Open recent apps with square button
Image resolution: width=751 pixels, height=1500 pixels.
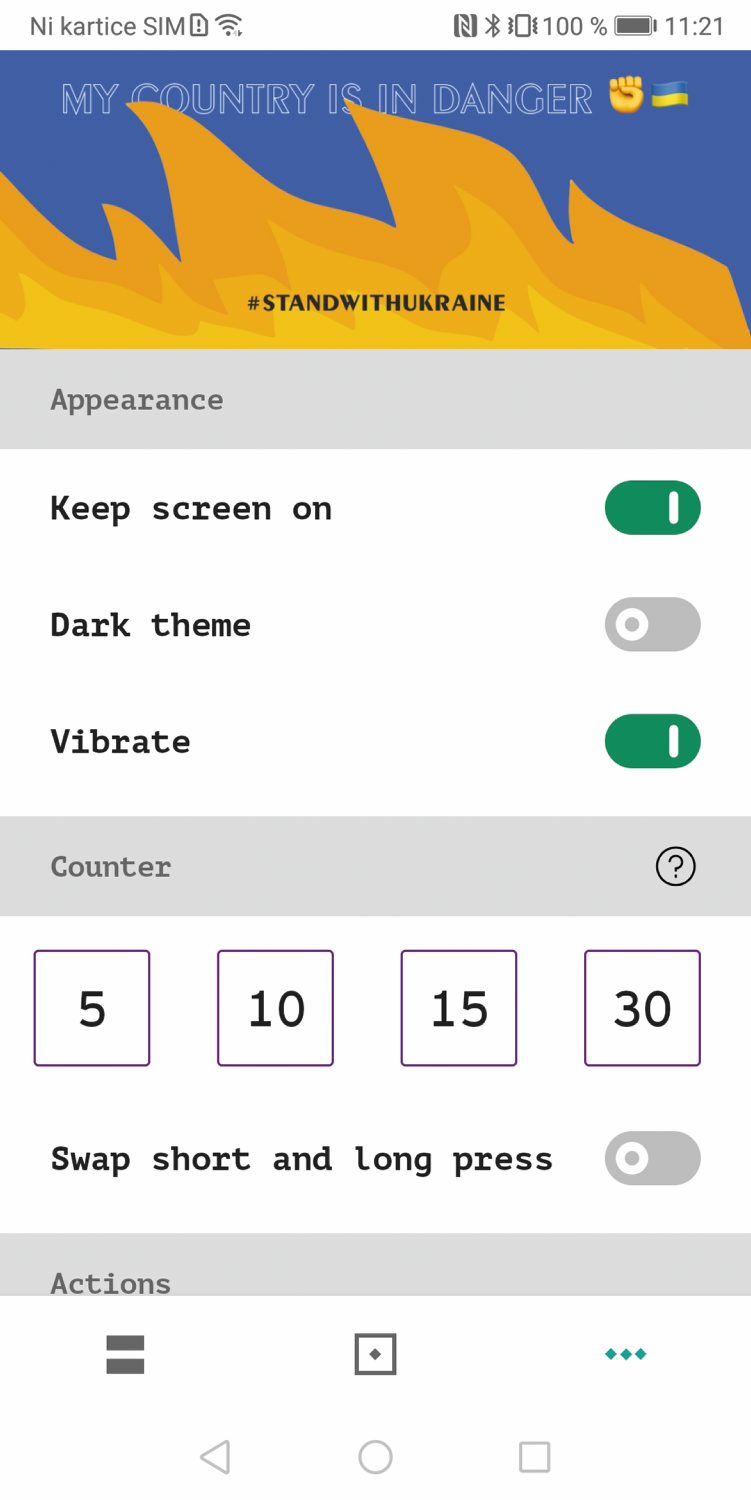tap(535, 1457)
